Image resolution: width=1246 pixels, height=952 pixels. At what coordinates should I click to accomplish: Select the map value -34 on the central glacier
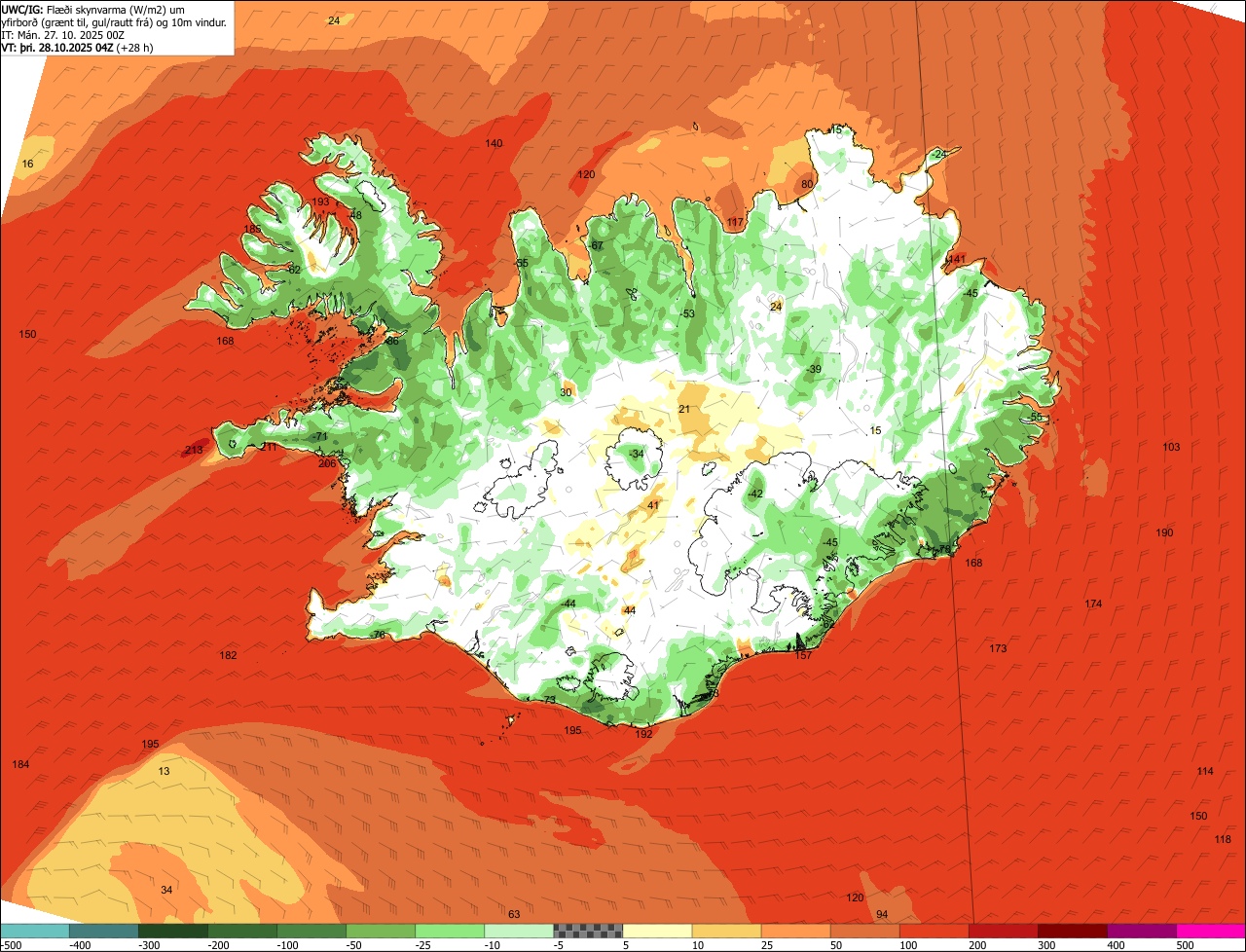(x=636, y=454)
